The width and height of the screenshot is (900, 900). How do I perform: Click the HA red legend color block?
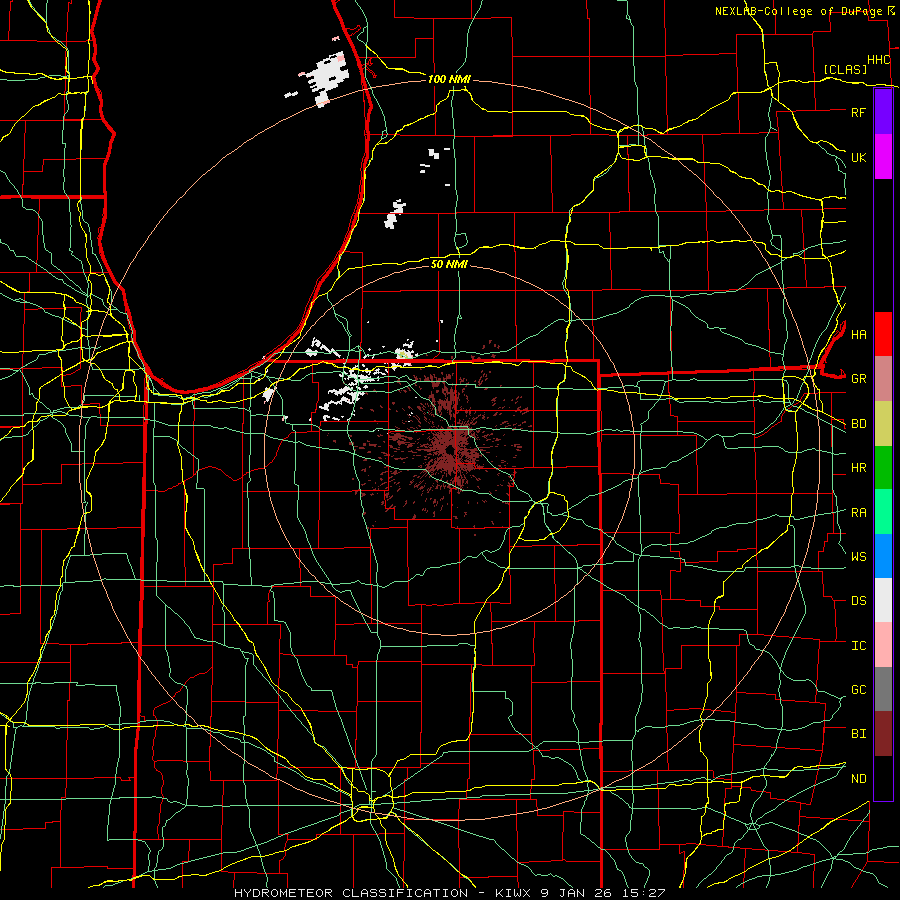(883, 334)
